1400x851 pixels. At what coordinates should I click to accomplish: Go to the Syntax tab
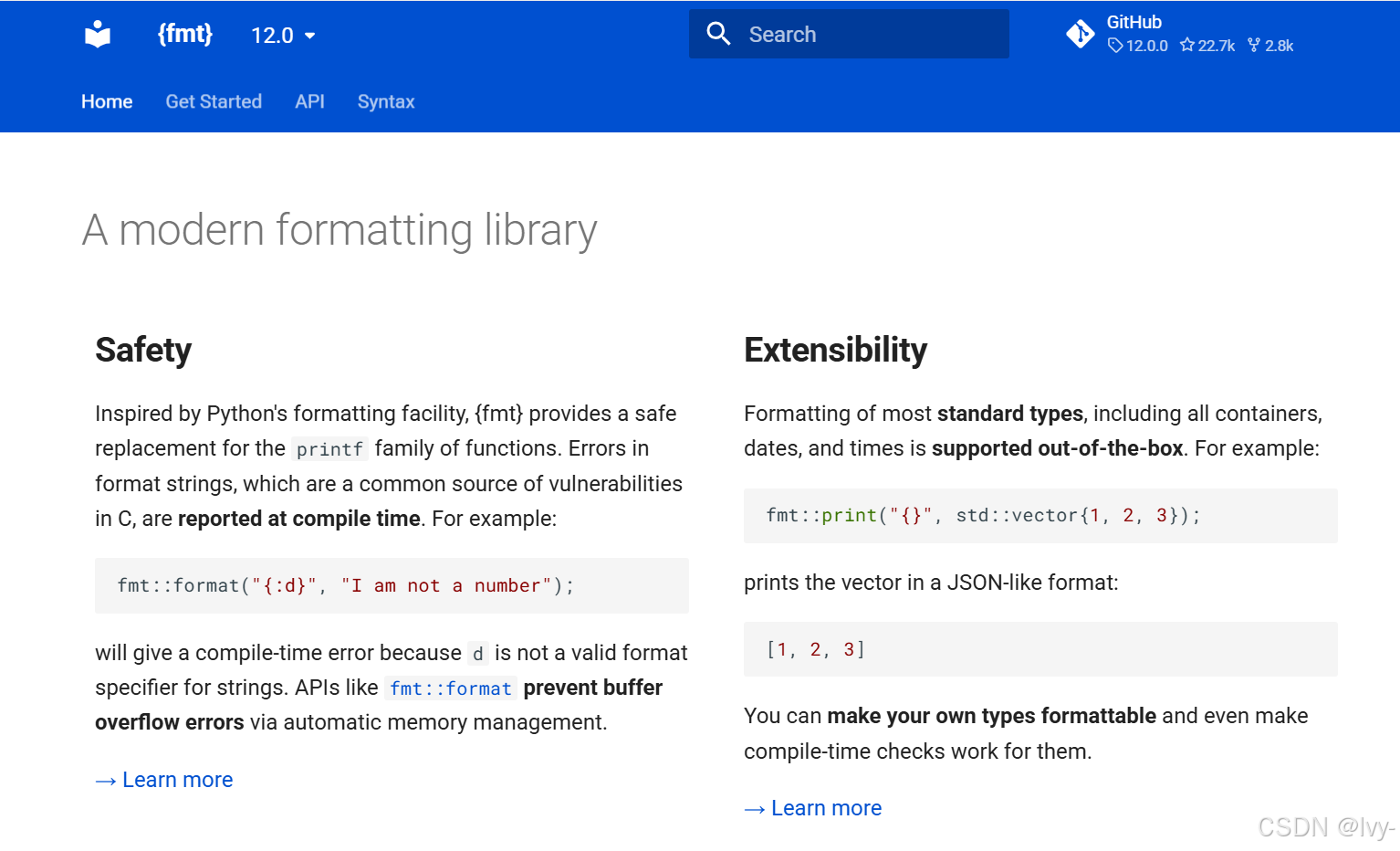tap(386, 101)
